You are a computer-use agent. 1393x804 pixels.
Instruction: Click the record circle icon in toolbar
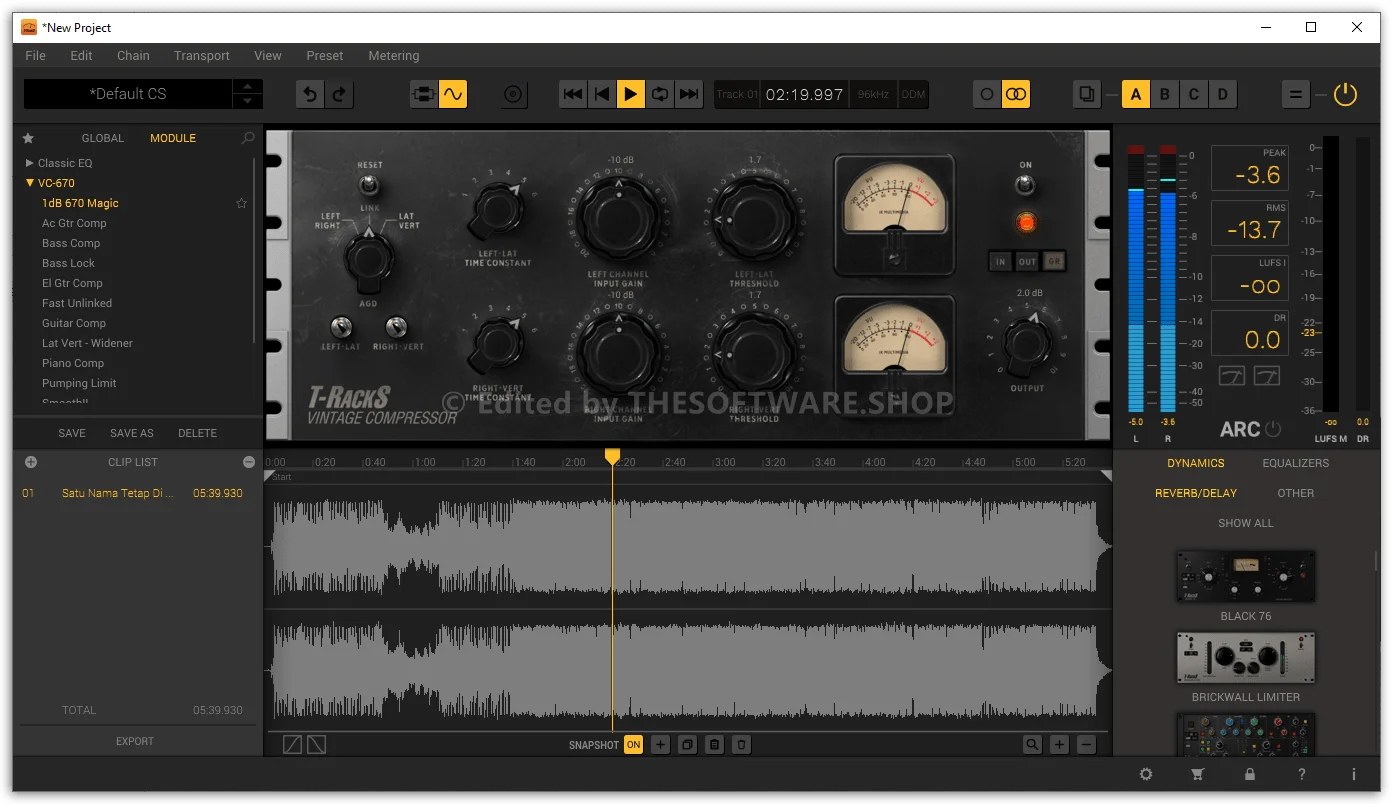(x=513, y=94)
